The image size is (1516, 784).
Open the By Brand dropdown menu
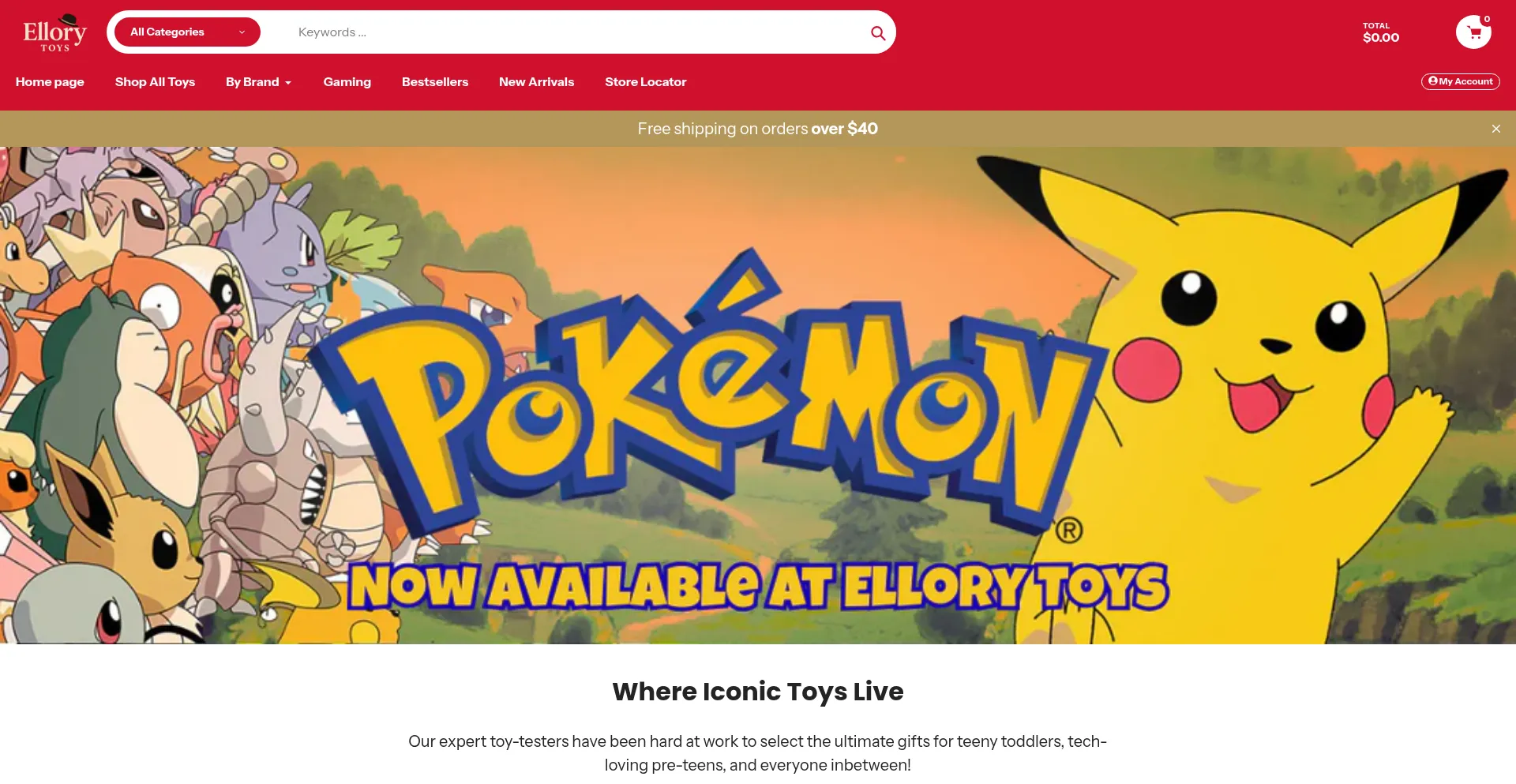[258, 82]
